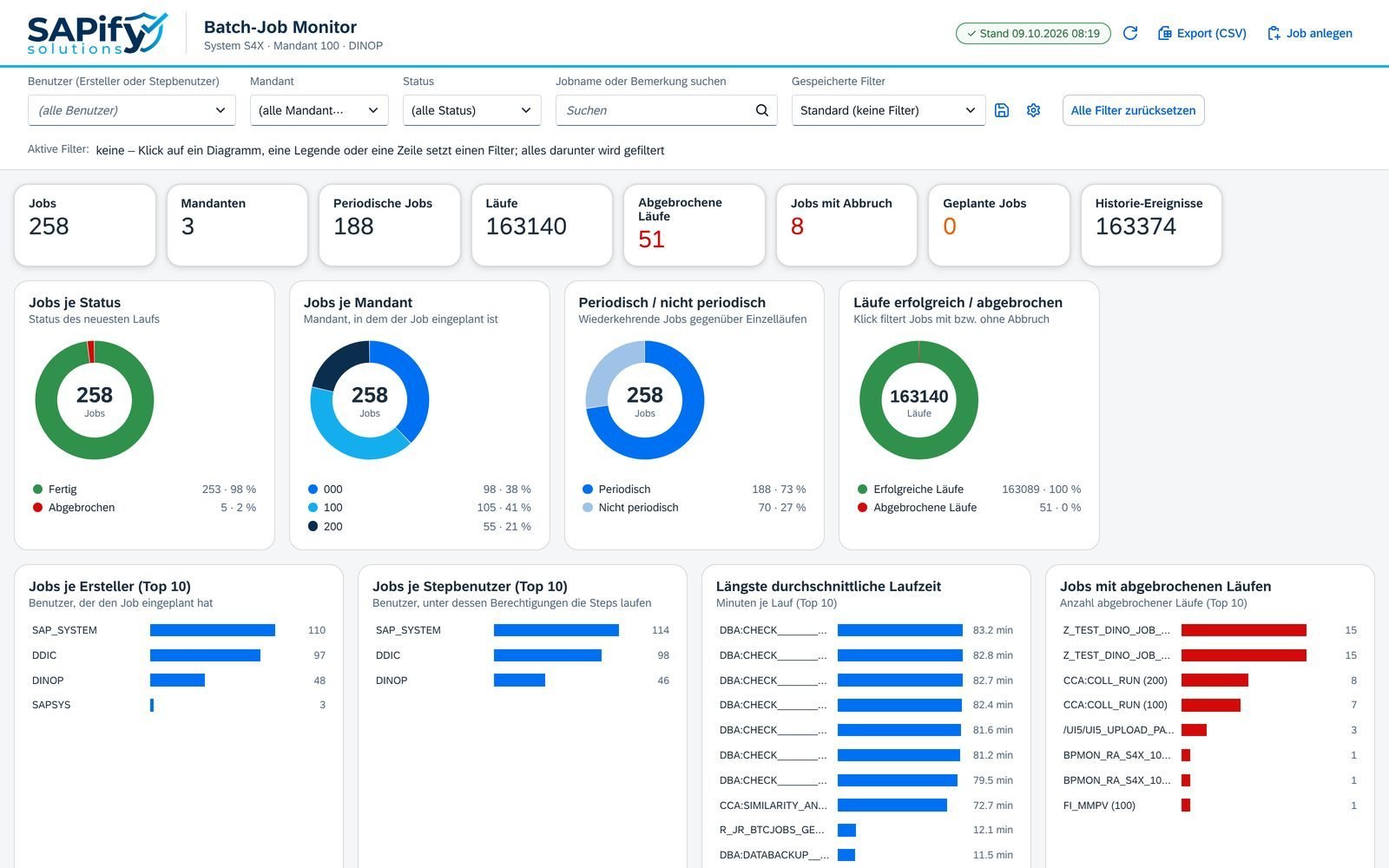Filter by Mandant 100 legend entry
1389x868 pixels.
[419, 508]
